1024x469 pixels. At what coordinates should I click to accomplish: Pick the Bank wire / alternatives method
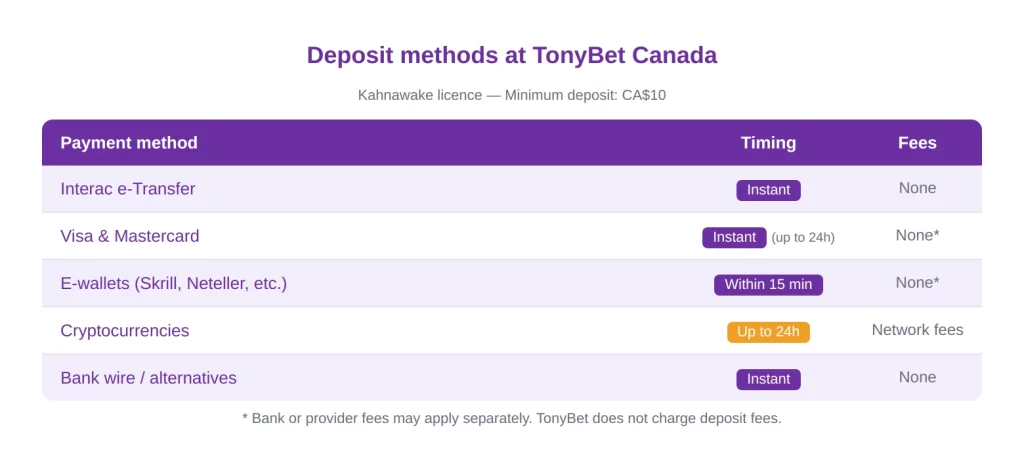[x=148, y=378]
